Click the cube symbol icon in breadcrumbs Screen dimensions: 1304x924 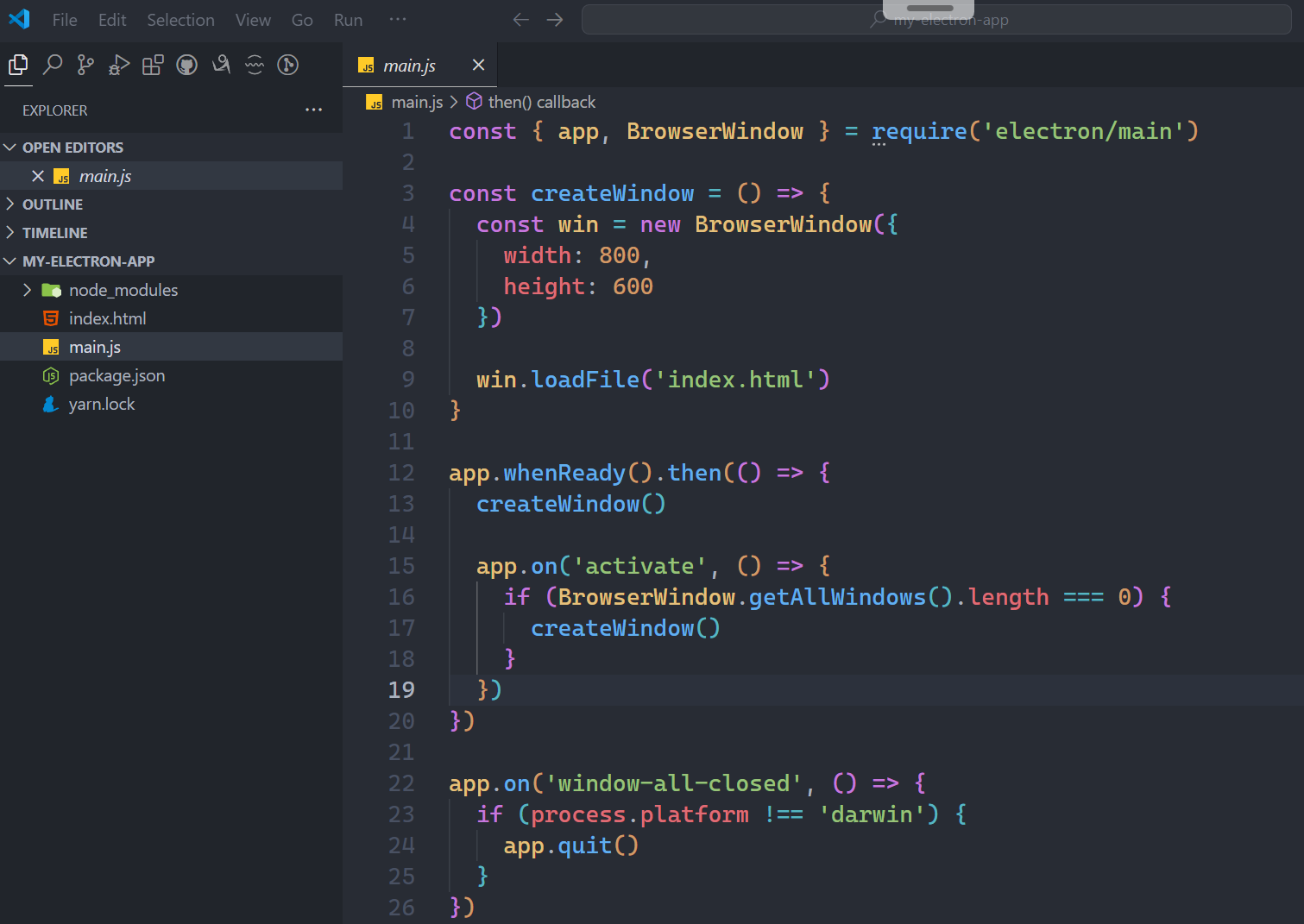474,102
